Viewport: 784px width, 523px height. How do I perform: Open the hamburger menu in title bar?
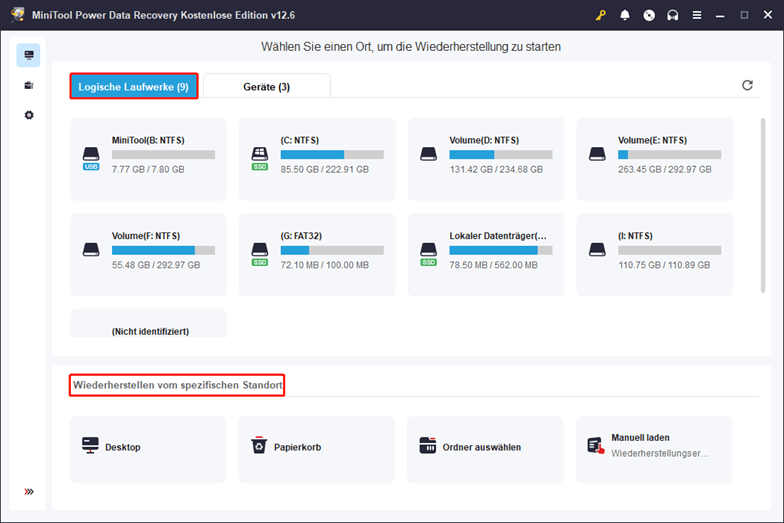point(696,15)
